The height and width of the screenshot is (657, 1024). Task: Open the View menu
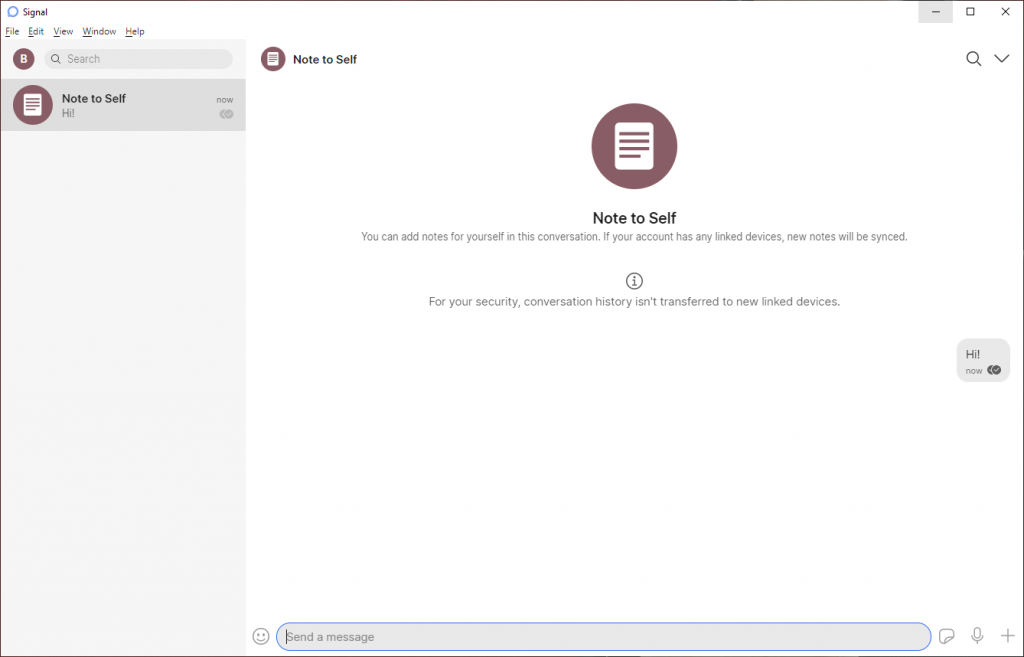click(x=63, y=31)
